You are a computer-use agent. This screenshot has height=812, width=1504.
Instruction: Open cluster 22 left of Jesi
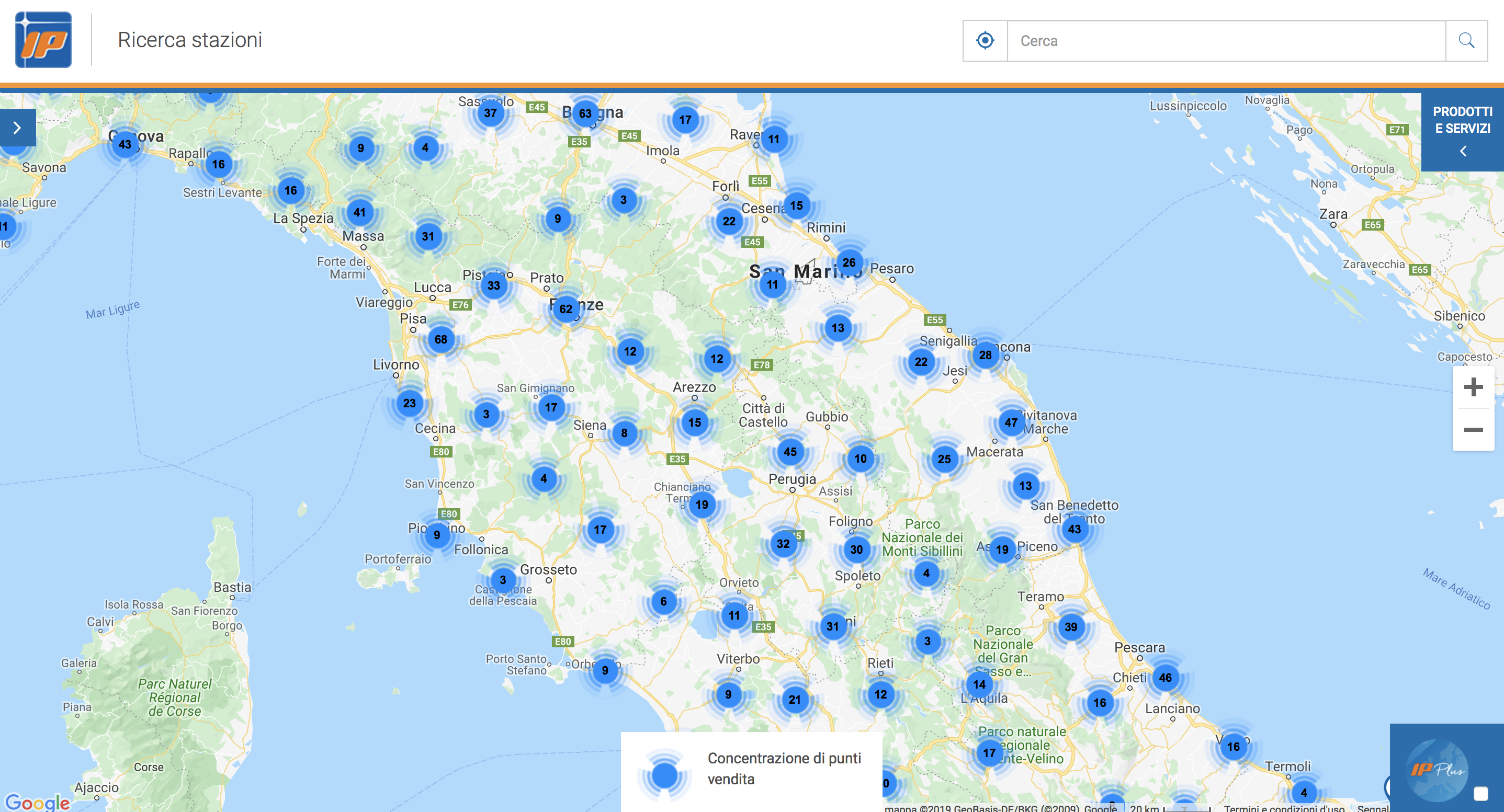[921, 362]
